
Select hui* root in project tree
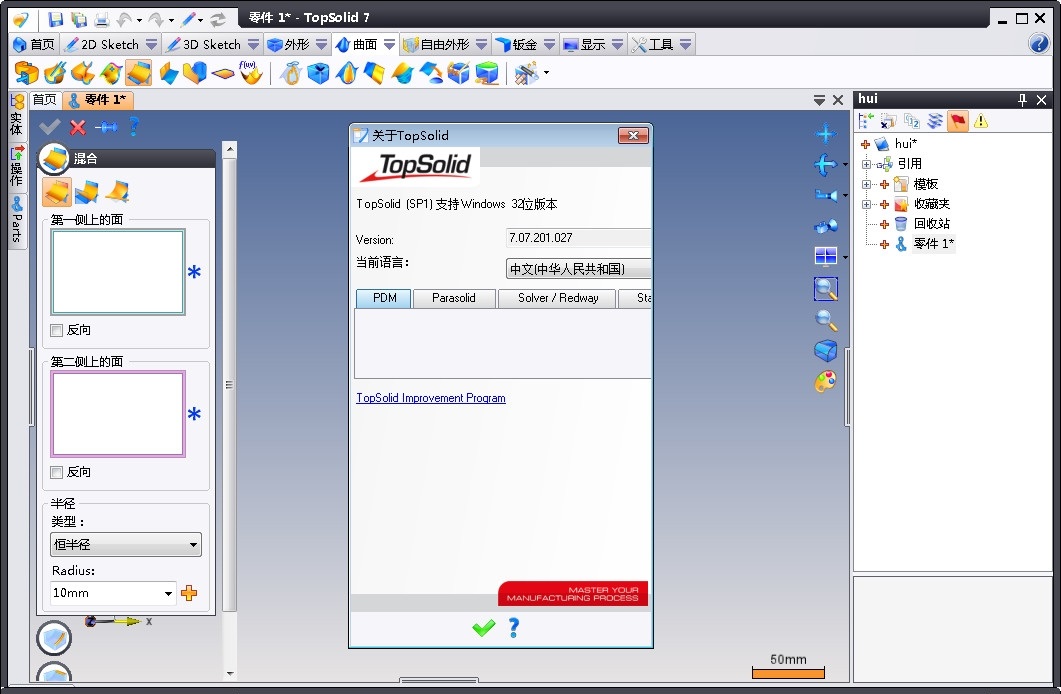(905, 143)
